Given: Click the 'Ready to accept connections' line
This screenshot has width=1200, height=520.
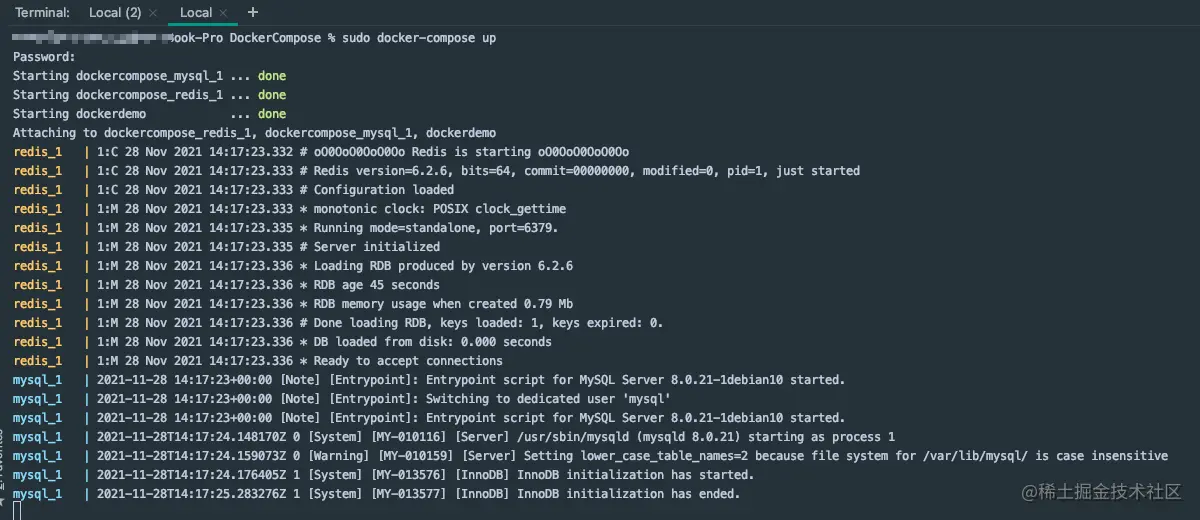Looking at the screenshot, I should (258, 361).
